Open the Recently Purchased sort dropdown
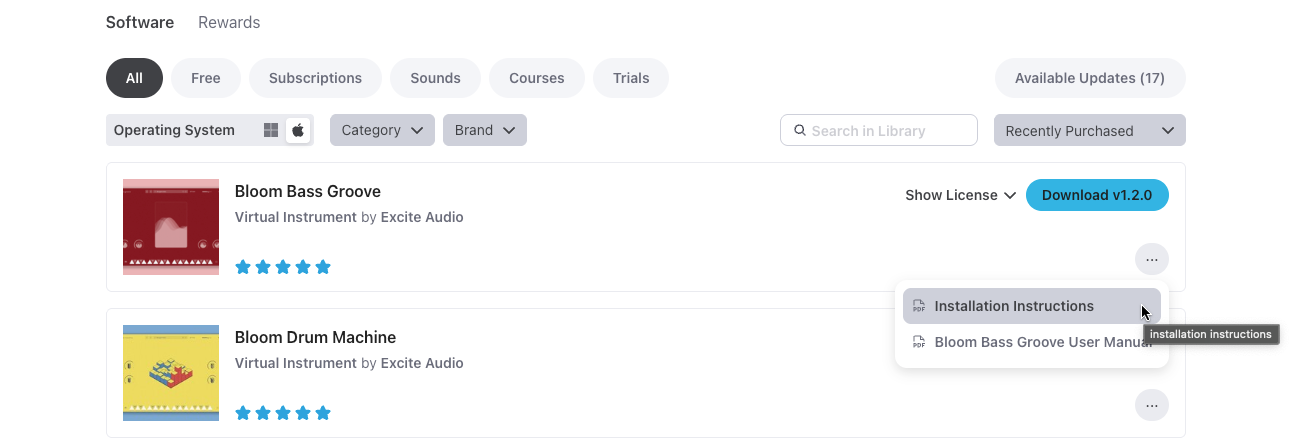 [1089, 130]
